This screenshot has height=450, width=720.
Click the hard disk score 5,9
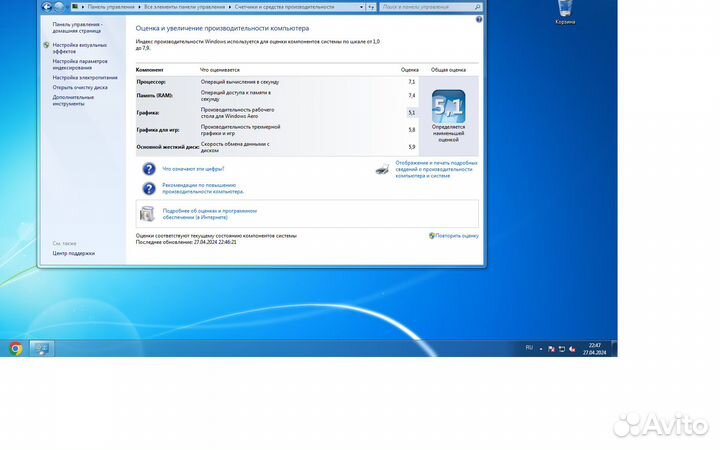411,147
